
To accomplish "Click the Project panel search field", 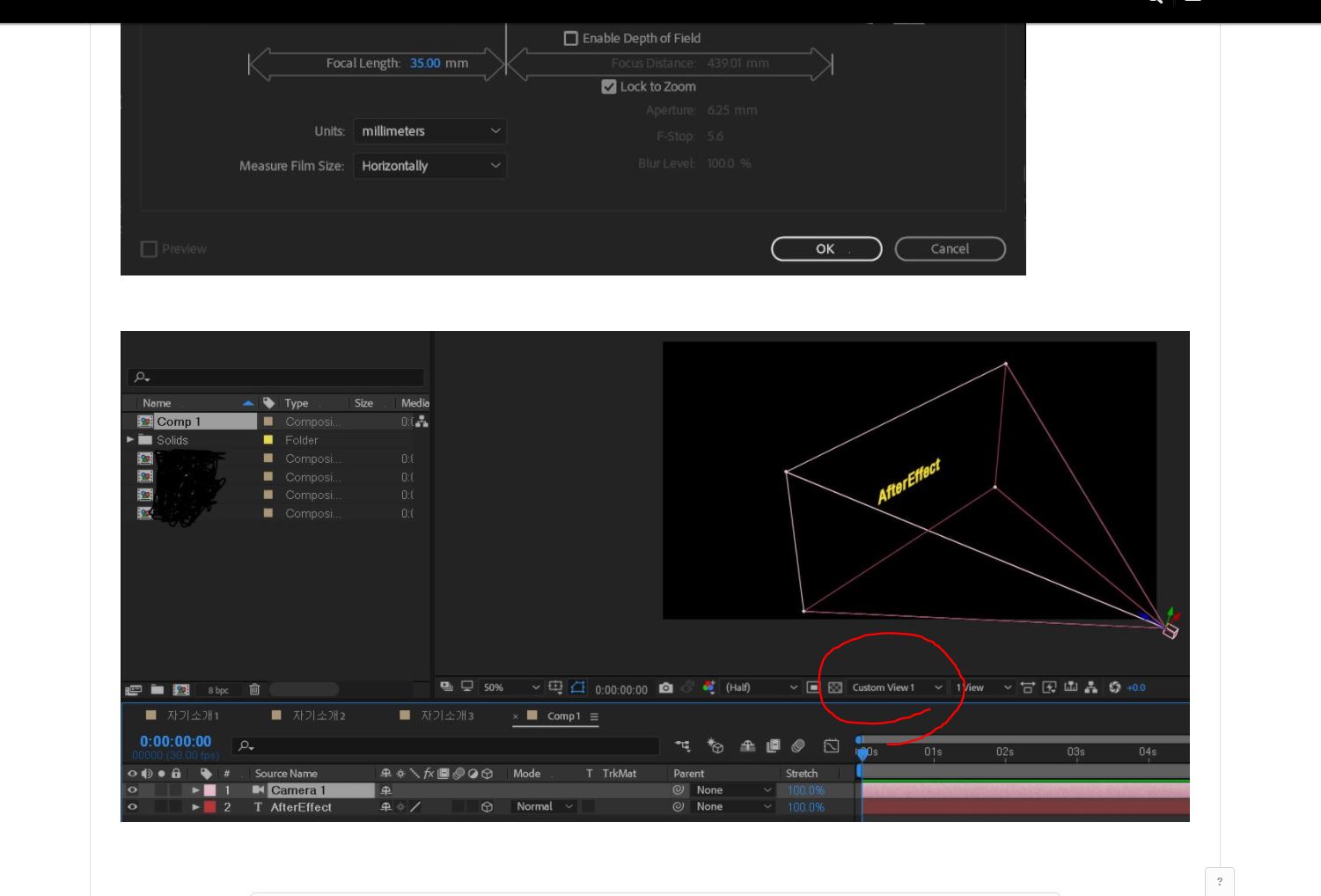I will click(276, 378).
